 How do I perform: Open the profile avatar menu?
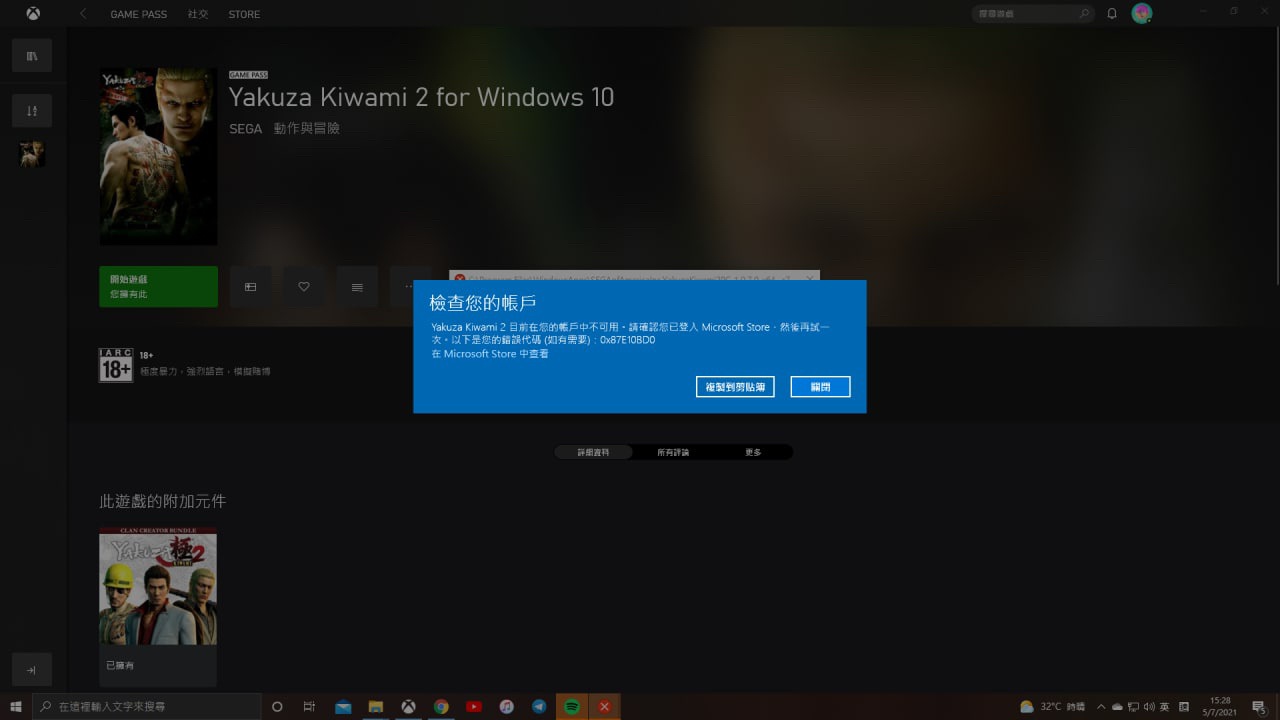(x=1141, y=14)
